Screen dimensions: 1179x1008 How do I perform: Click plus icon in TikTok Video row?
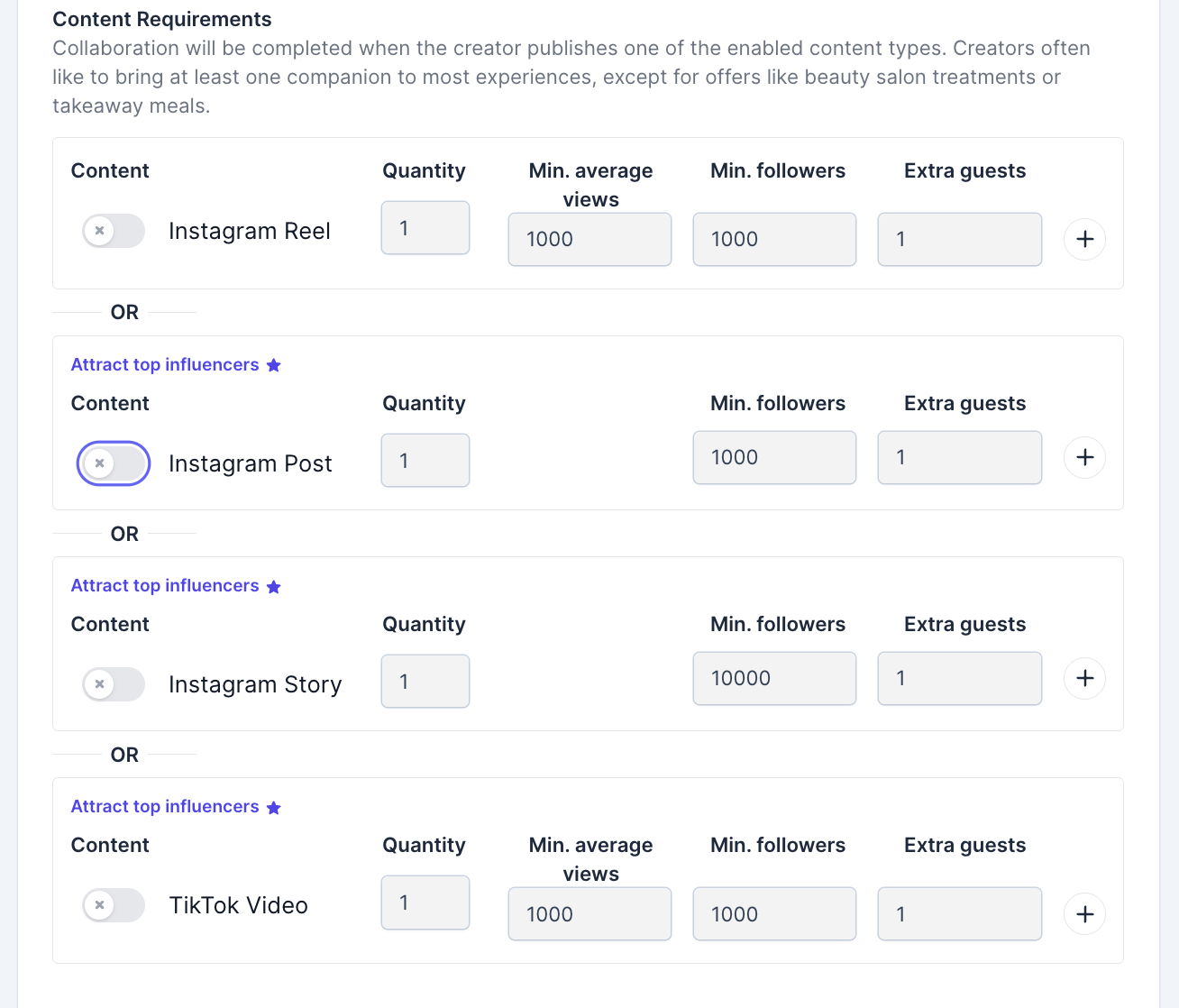(1084, 914)
